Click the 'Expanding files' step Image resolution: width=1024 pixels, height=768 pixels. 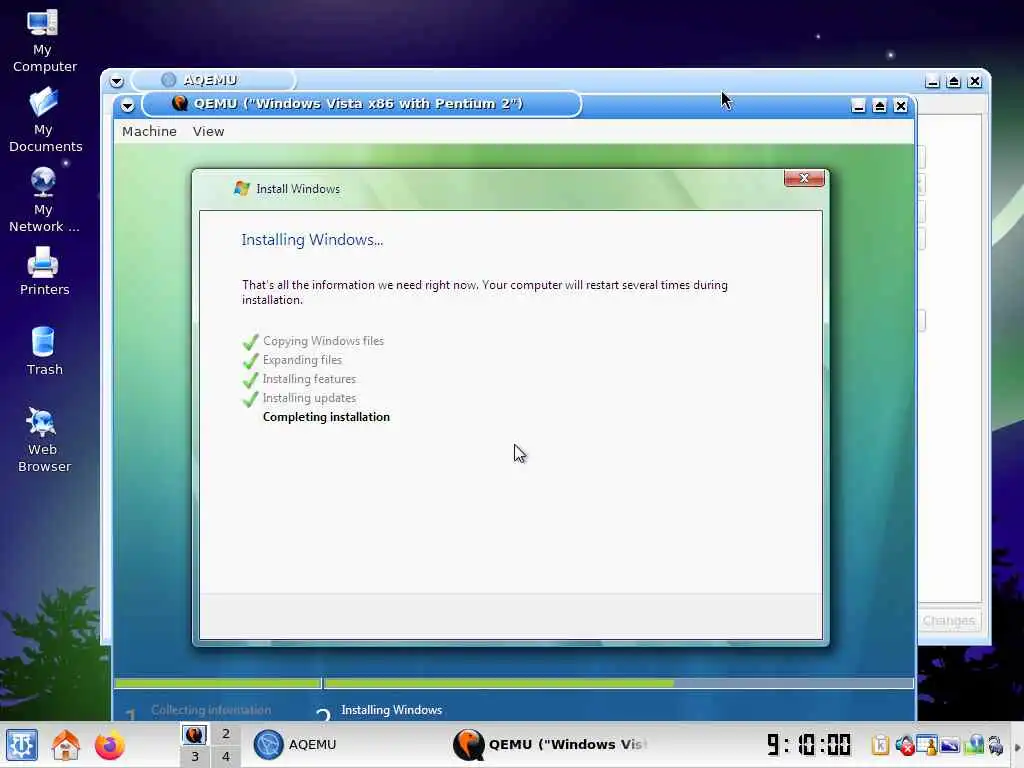coord(302,360)
